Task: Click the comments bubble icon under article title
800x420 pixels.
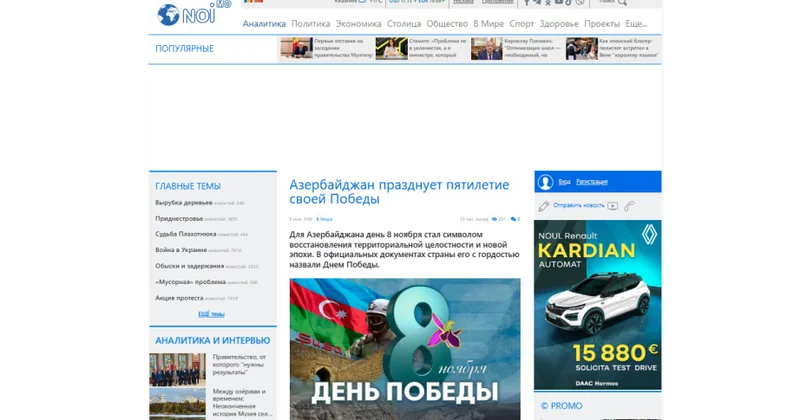Action: pos(513,219)
